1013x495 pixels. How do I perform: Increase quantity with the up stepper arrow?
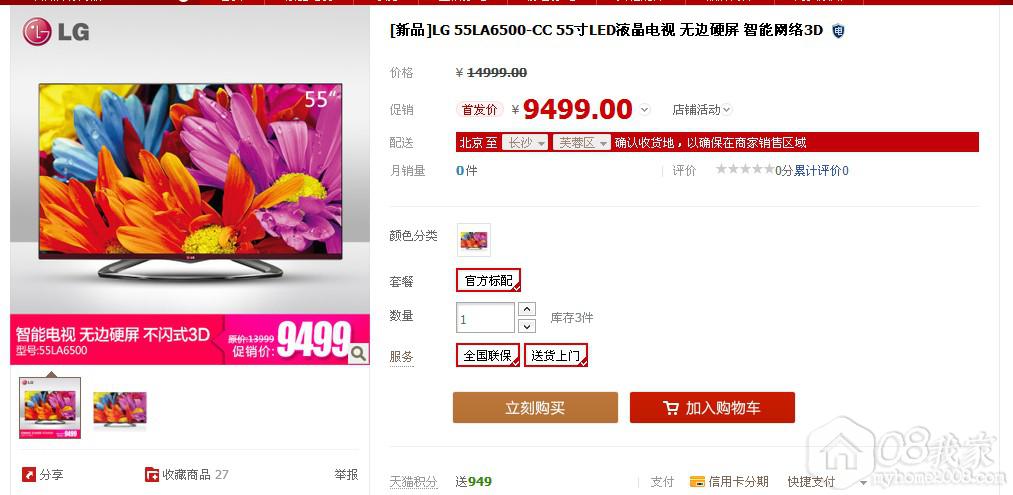[x=527, y=310]
